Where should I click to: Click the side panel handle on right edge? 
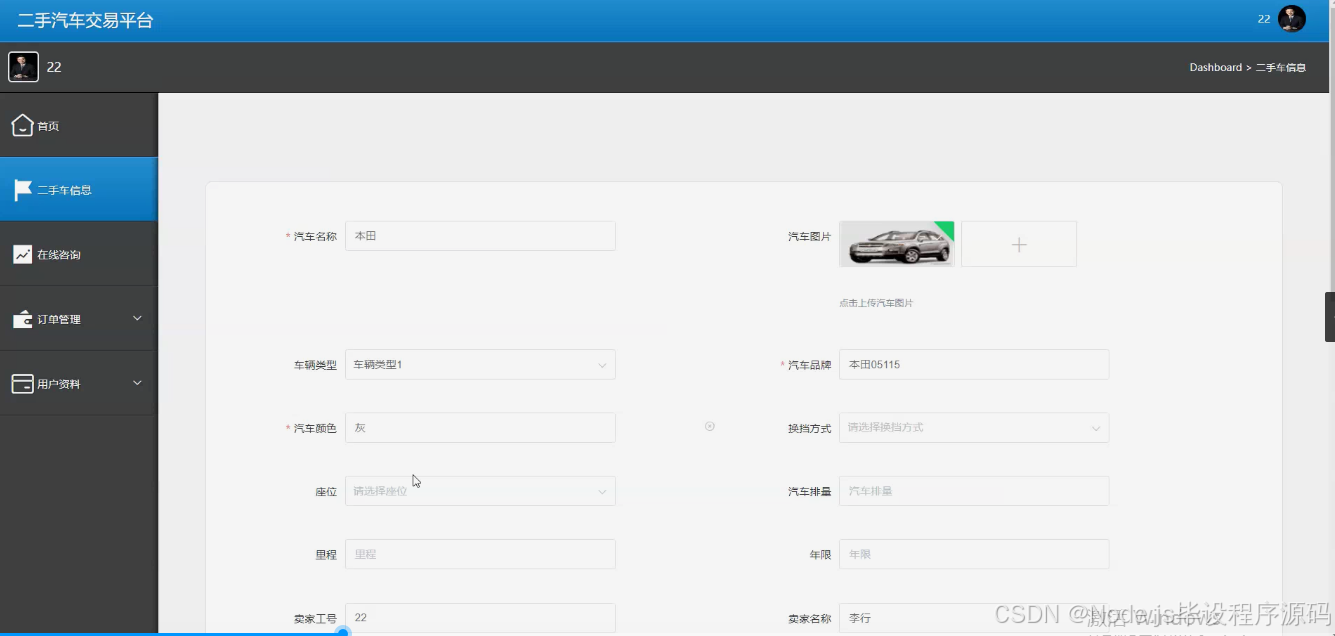pos(1330,317)
